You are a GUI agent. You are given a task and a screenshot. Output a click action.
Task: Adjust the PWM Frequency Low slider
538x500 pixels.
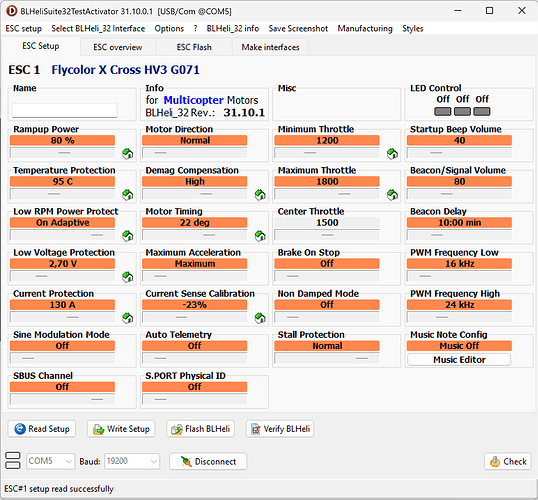click(x=459, y=276)
